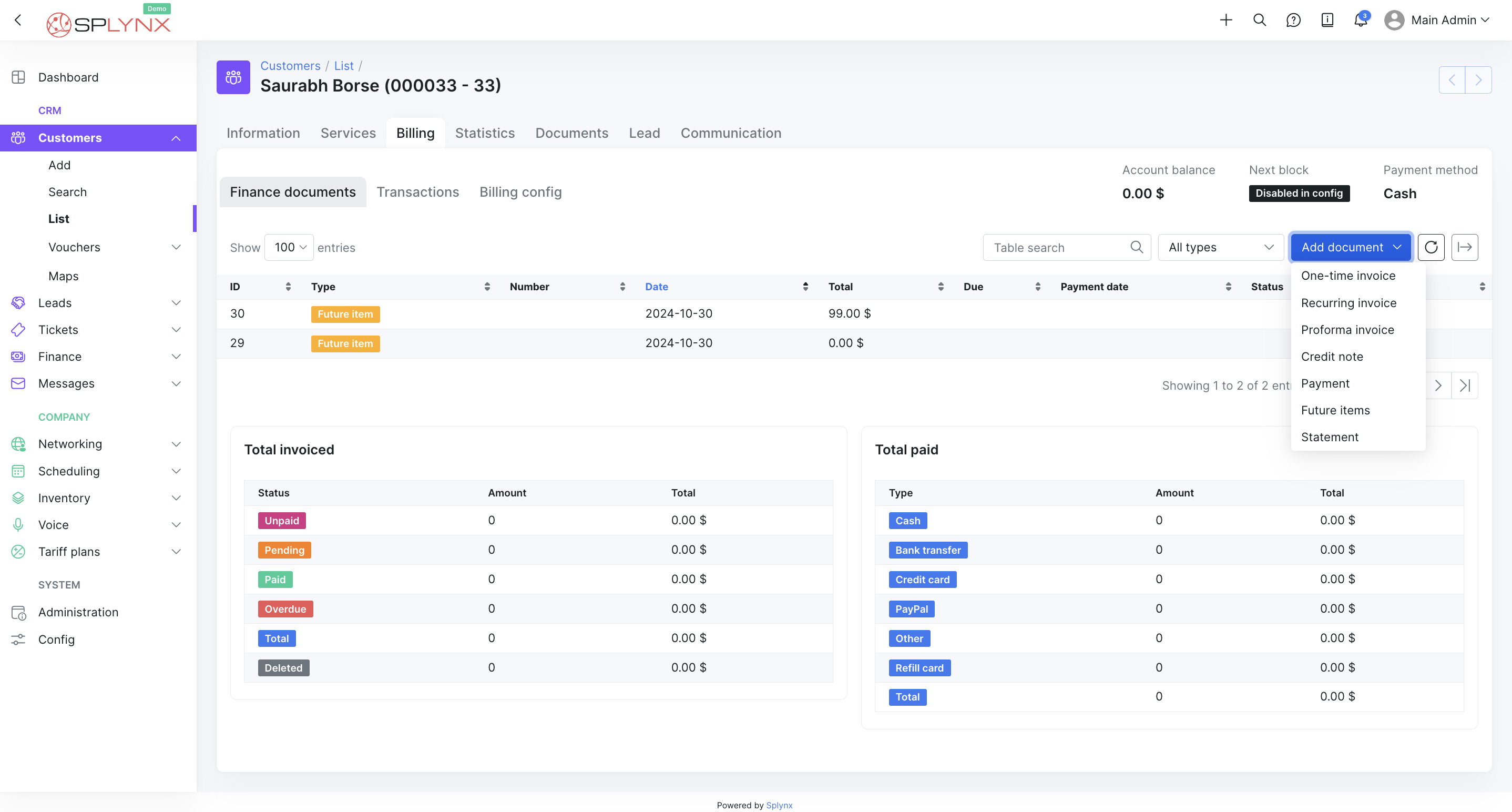Open the show 100 entries dropdown
This screenshot has height=812, width=1512.
289,247
